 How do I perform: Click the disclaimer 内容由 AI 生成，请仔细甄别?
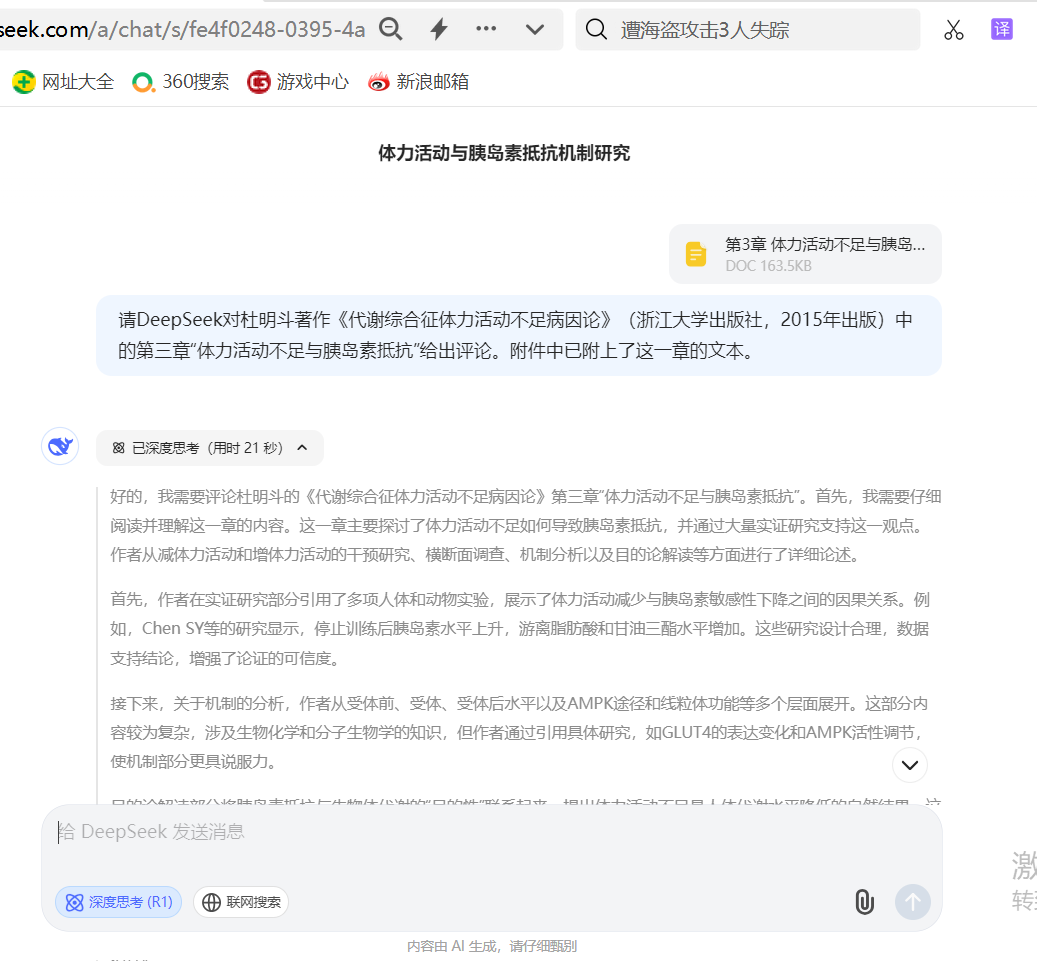tap(491, 946)
